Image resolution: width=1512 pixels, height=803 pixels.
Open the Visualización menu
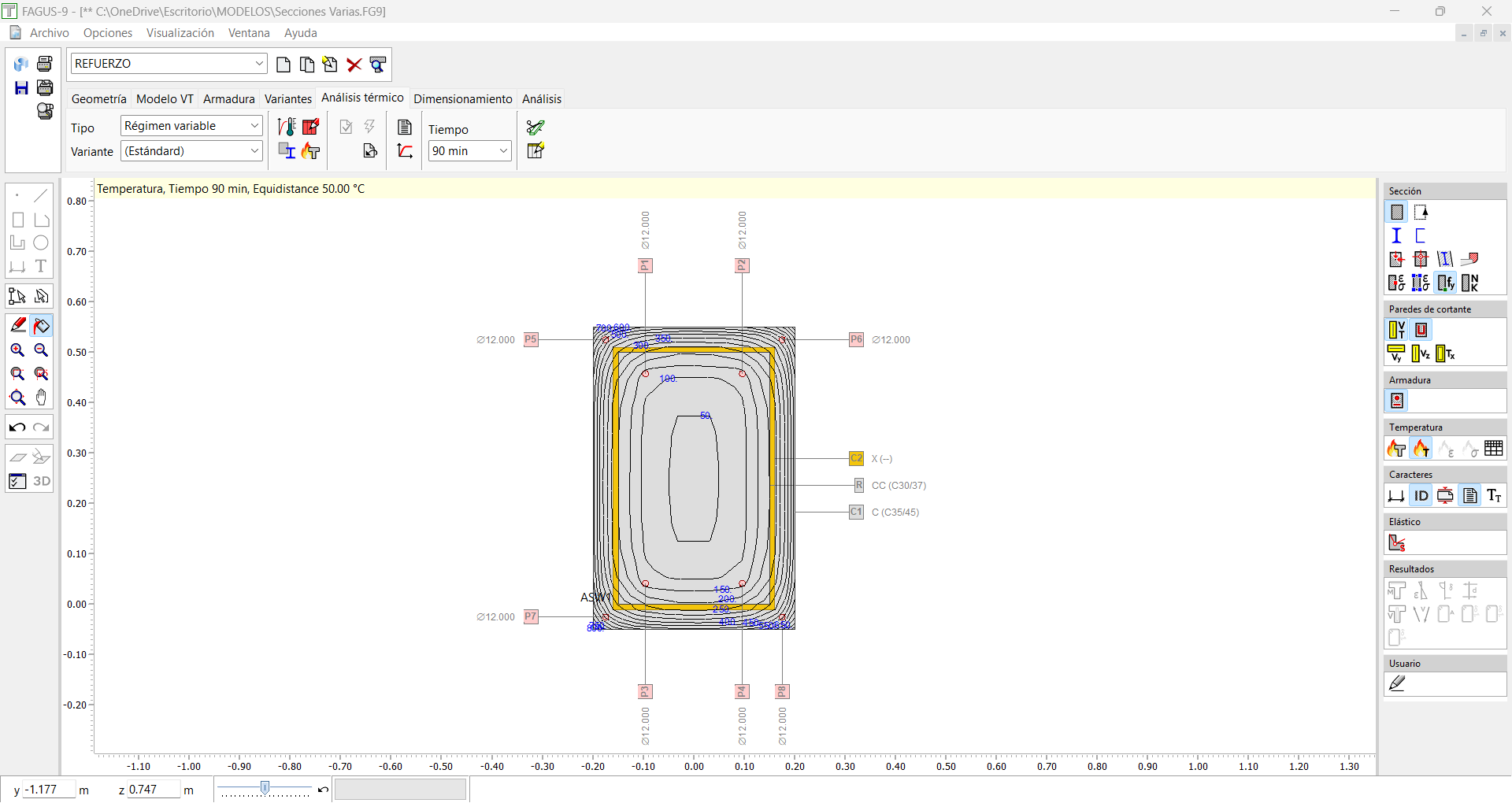[180, 33]
